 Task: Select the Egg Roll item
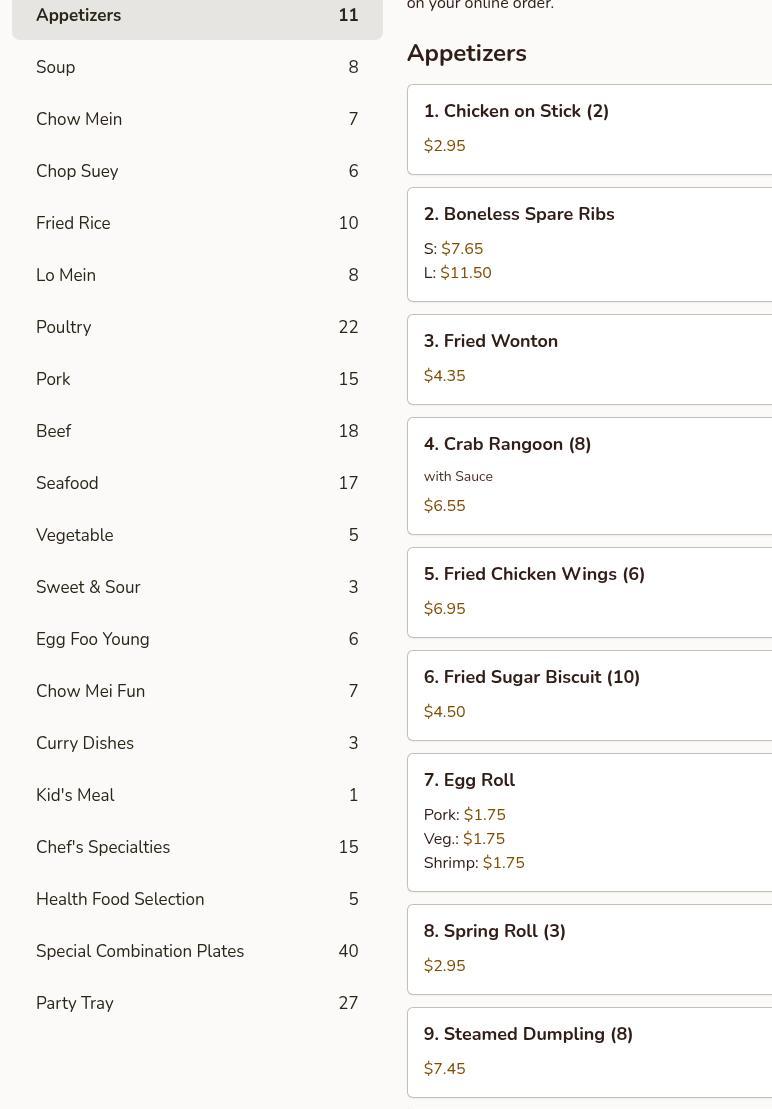[590, 821]
